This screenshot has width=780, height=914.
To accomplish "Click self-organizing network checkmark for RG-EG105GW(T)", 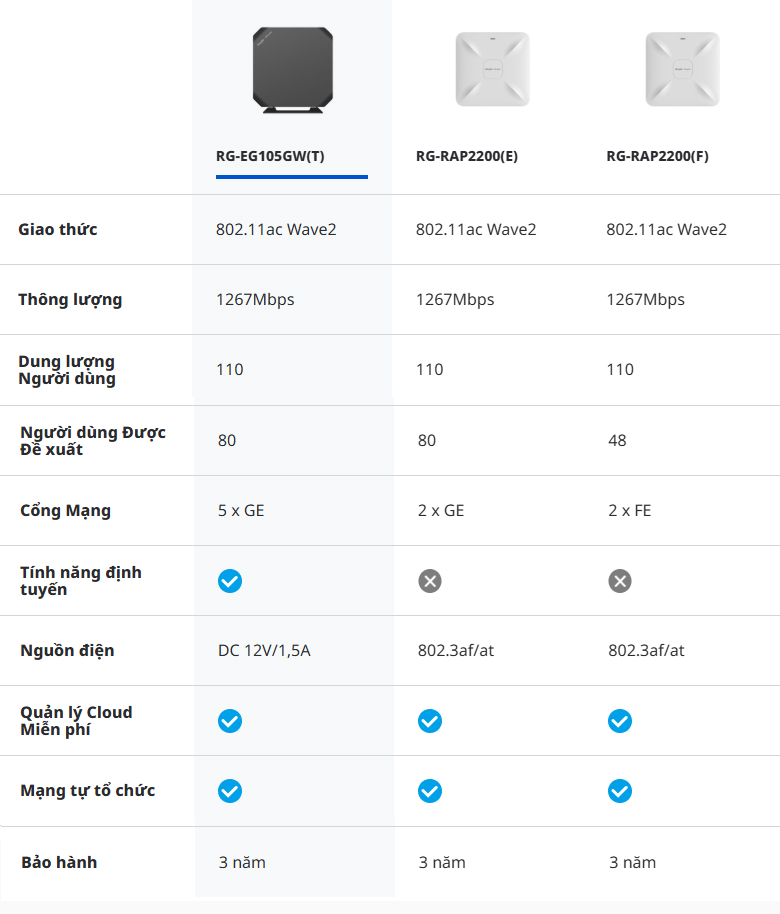I will [x=230, y=791].
